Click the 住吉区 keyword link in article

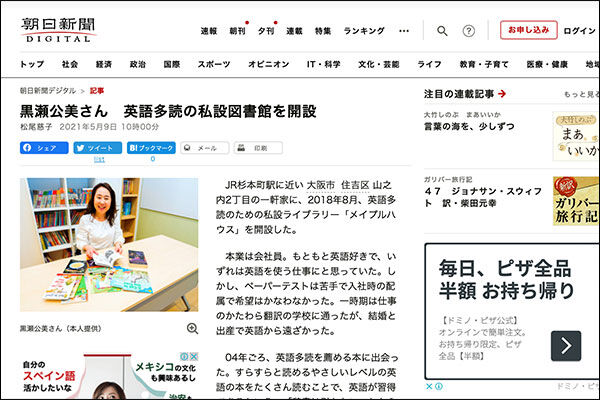point(355,185)
